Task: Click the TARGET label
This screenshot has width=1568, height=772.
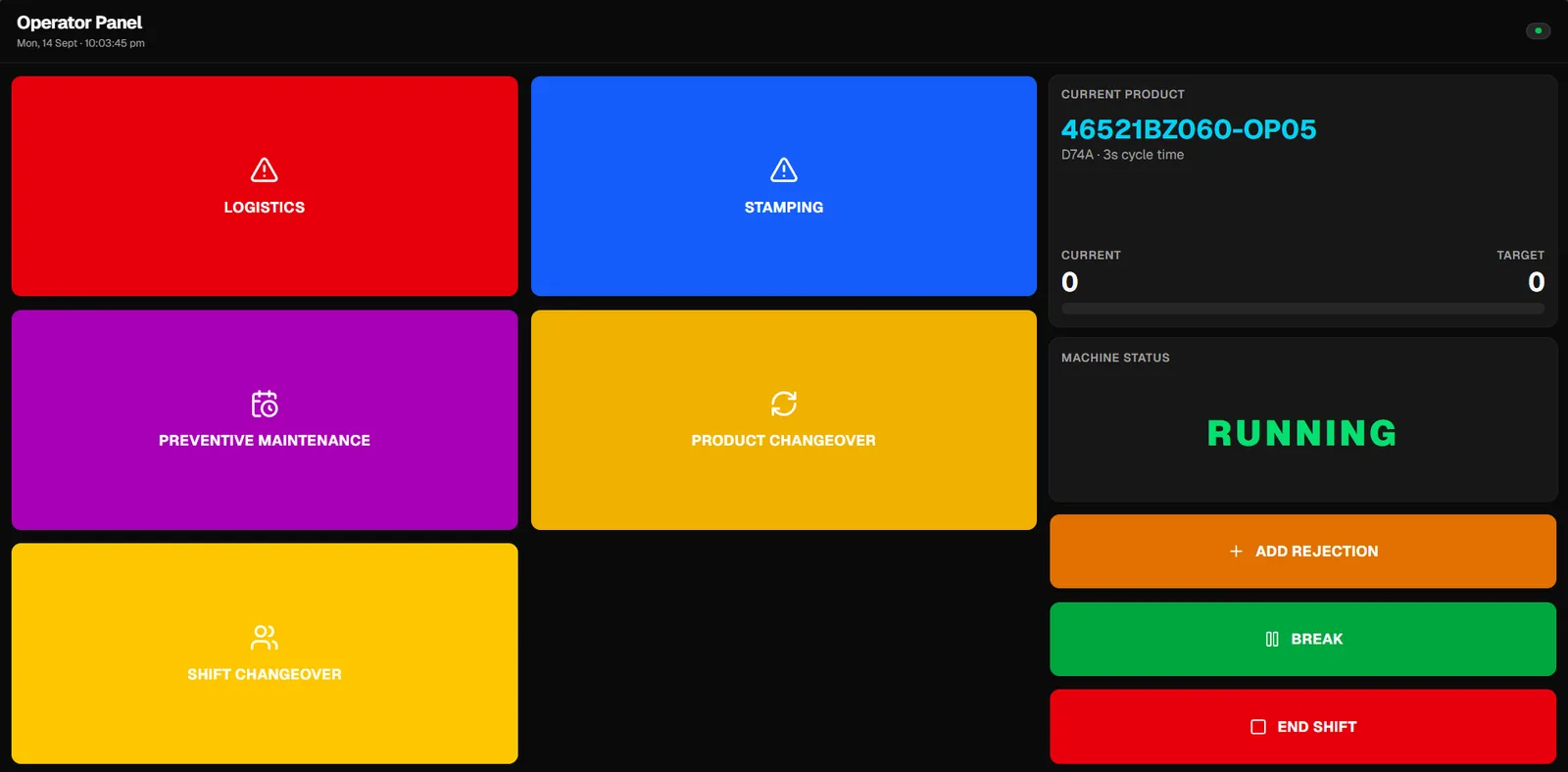Action: [1520, 256]
